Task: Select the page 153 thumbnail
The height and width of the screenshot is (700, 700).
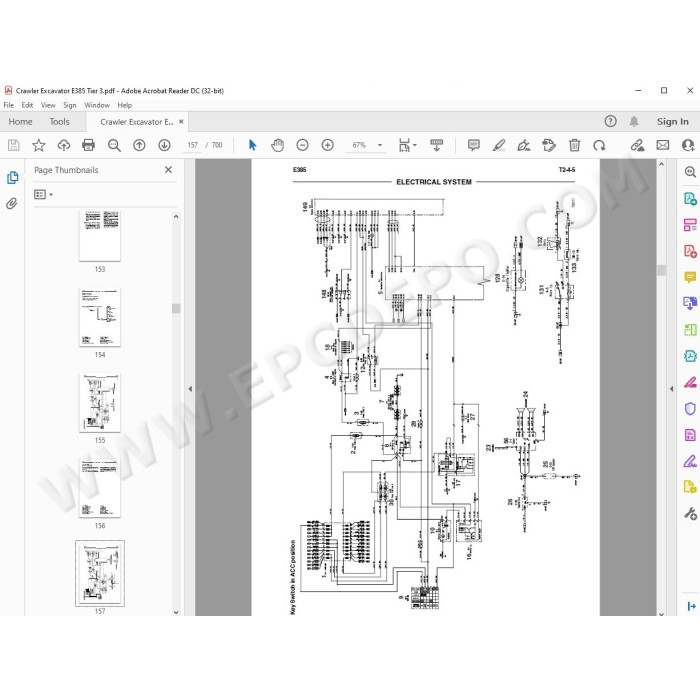Action: pos(100,236)
